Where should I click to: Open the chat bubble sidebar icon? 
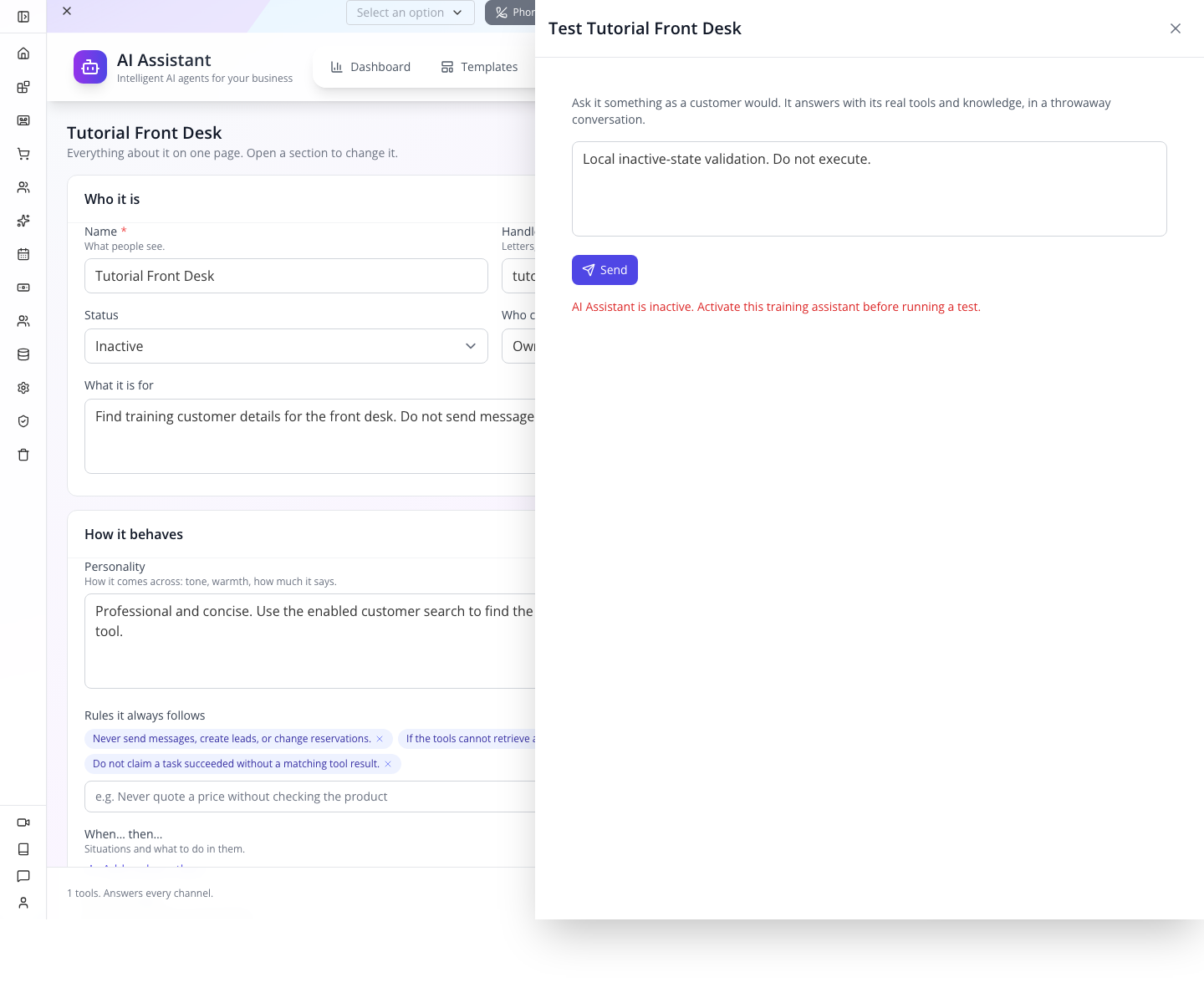coord(23,876)
